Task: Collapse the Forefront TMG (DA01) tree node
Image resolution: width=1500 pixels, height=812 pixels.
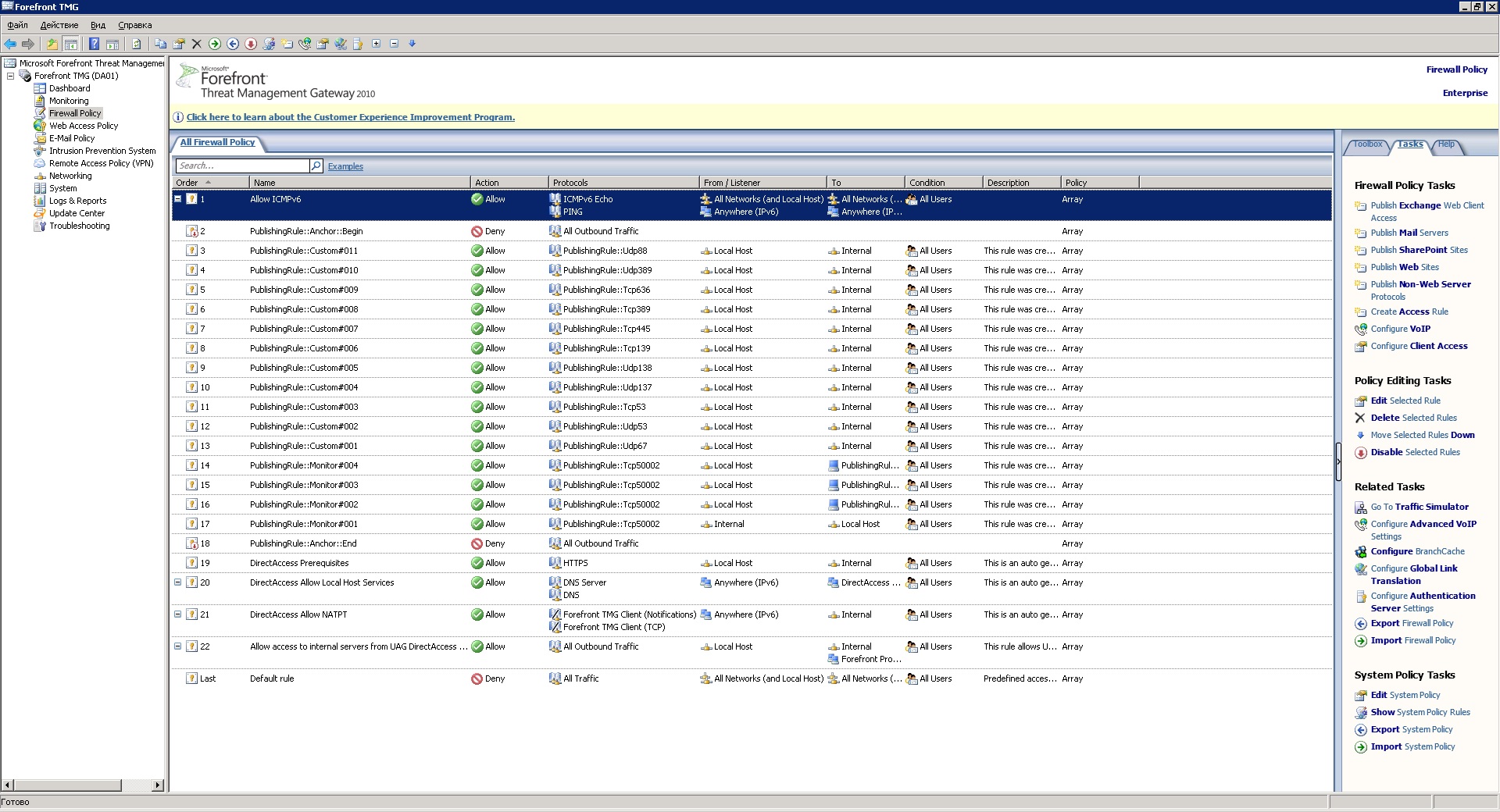Action: point(11,76)
